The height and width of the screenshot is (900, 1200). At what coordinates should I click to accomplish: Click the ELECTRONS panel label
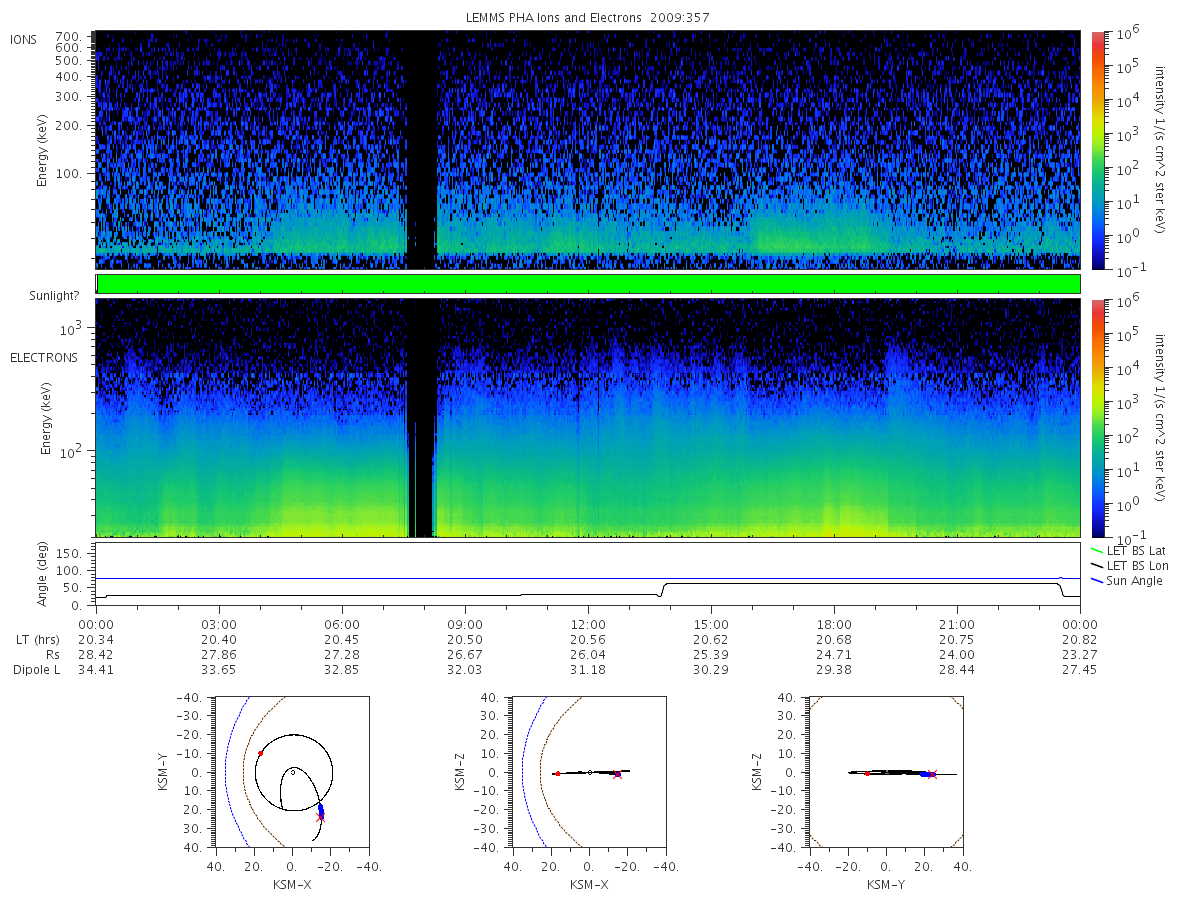pos(43,357)
